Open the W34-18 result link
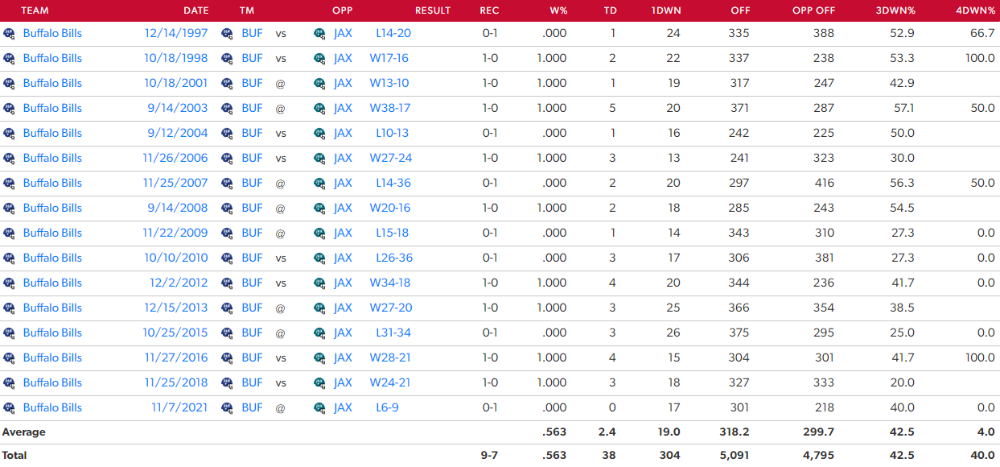Screen dimensions: 1000x467 [x=390, y=283]
